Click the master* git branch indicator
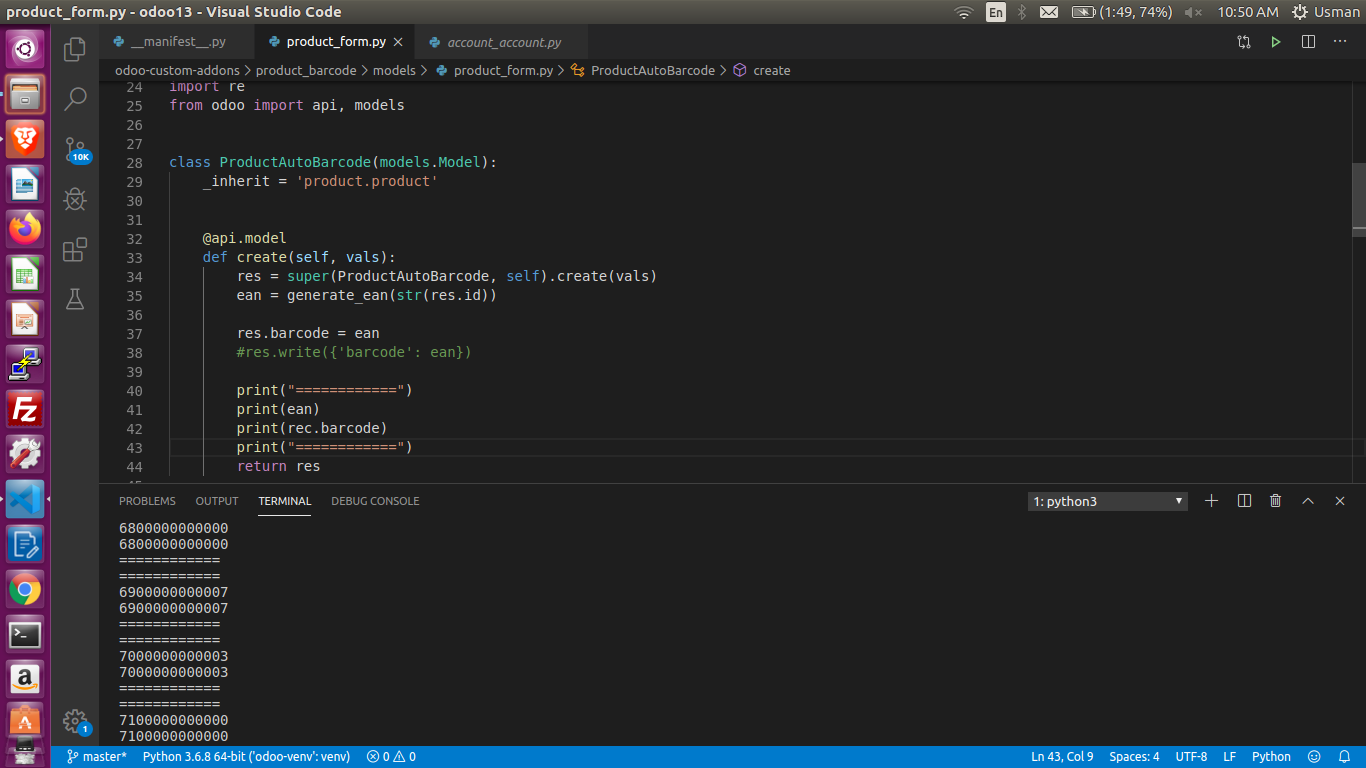The width and height of the screenshot is (1366, 768). click(x=97, y=757)
